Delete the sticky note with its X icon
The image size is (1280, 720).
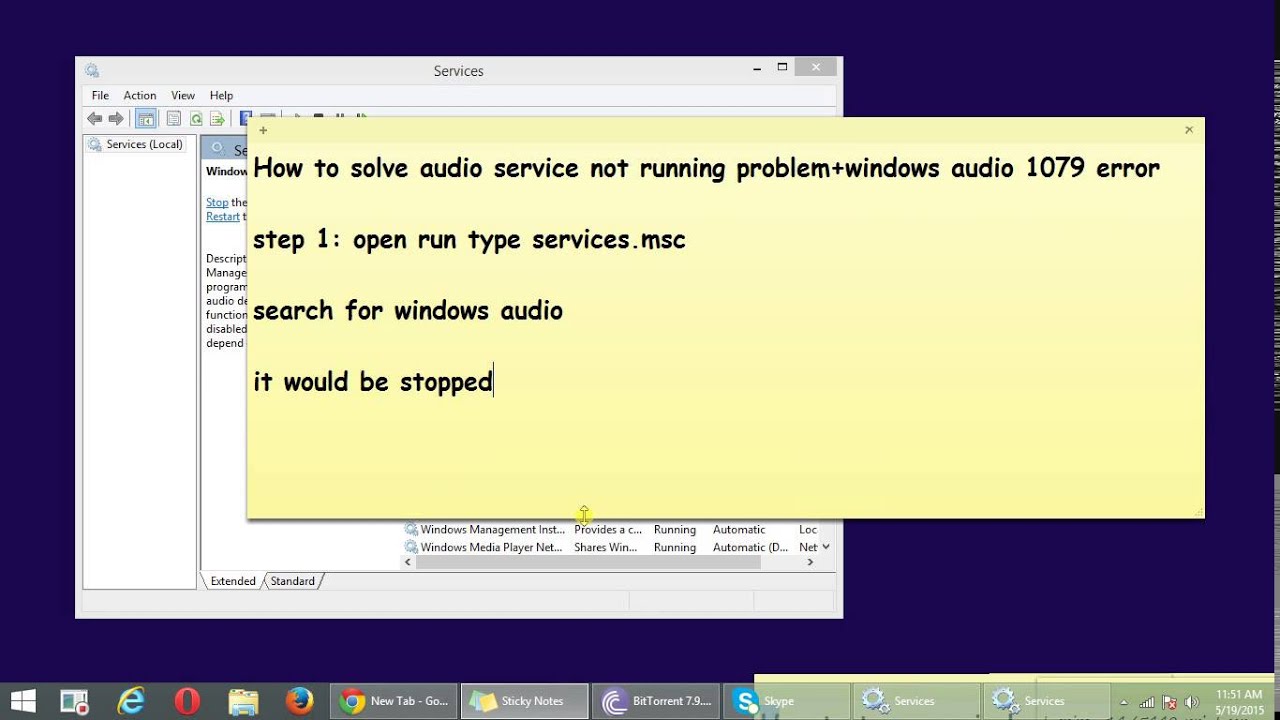point(1189,130)
